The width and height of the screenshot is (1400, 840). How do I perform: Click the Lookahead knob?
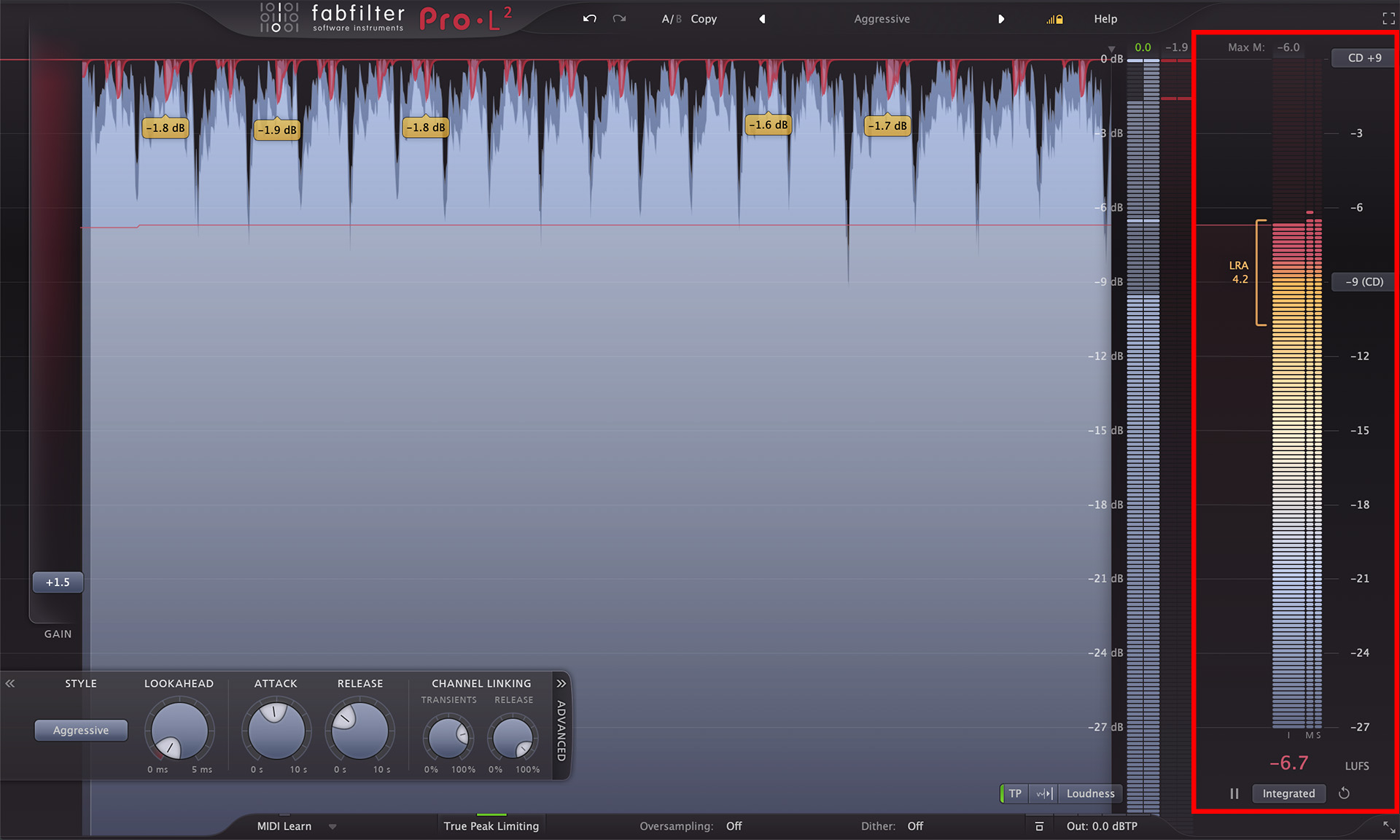[x=179, y=731]
